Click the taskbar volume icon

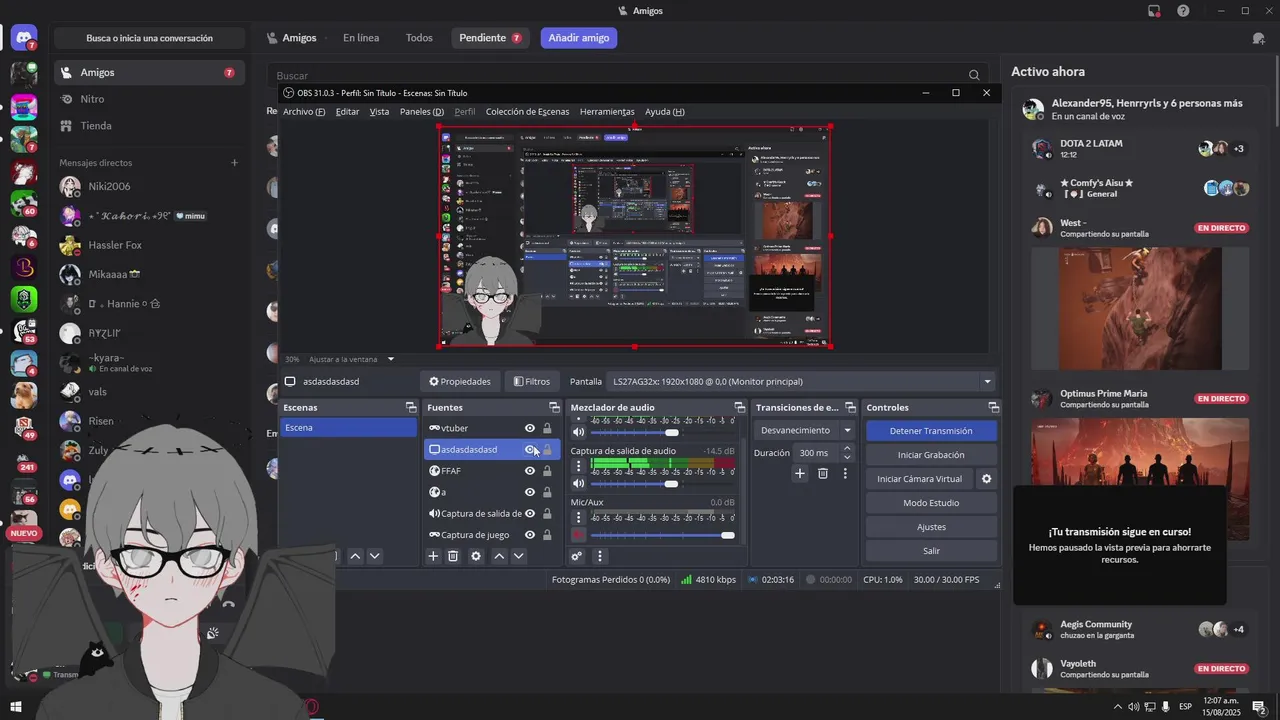click(x=1134, y=707)
